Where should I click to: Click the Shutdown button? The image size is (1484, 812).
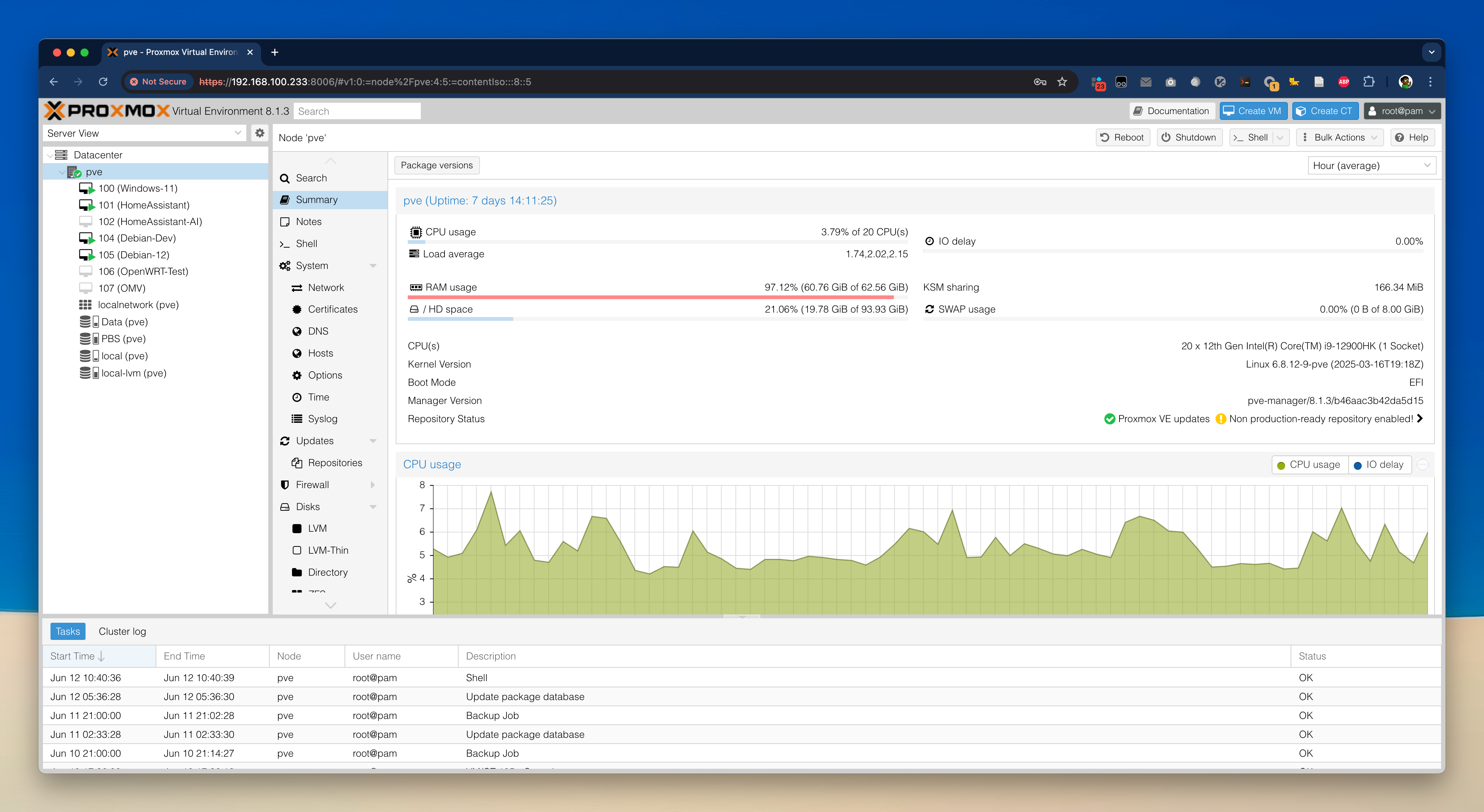[1189, 137]
